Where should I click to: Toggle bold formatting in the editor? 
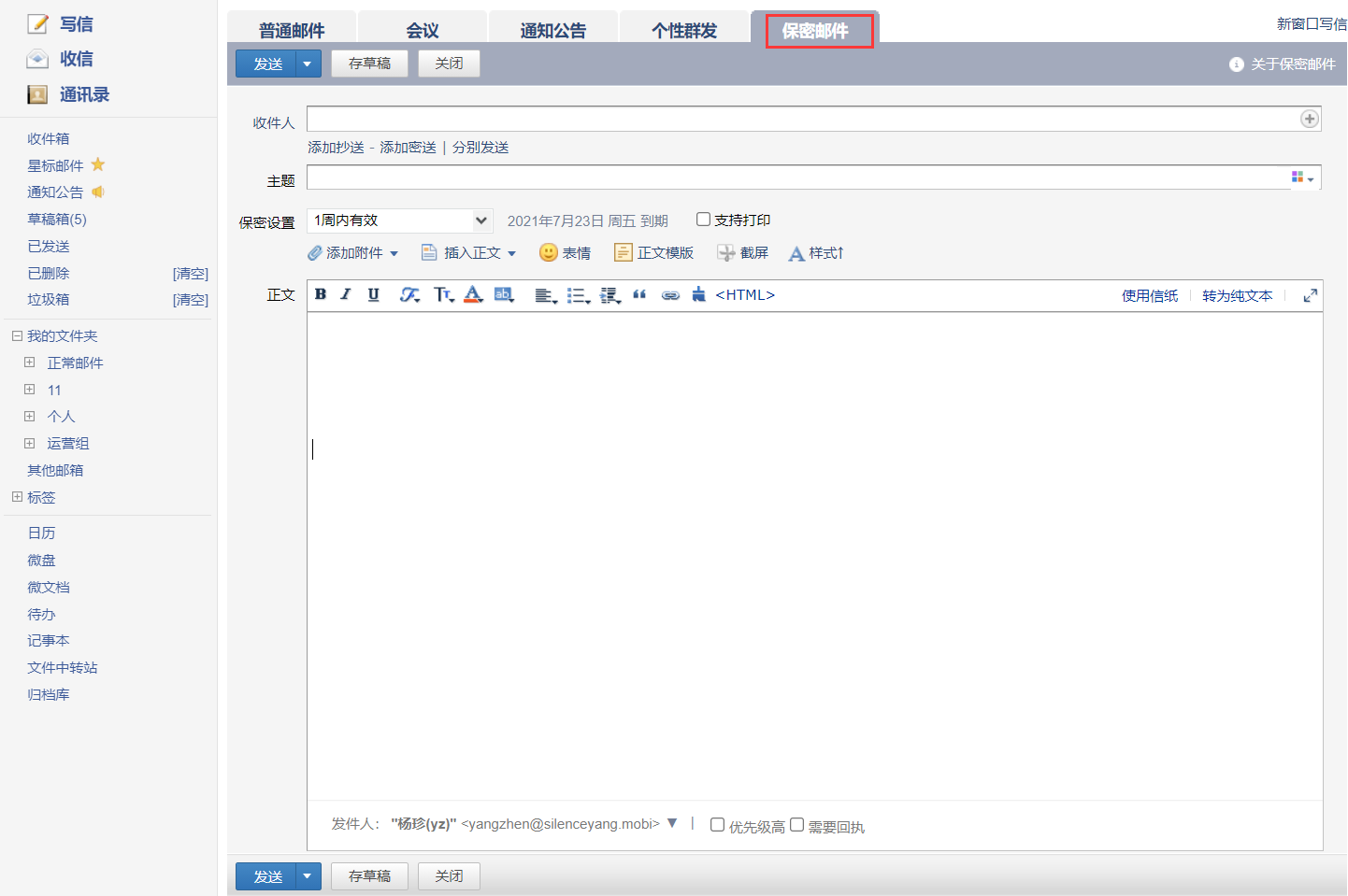click(321, 294)
